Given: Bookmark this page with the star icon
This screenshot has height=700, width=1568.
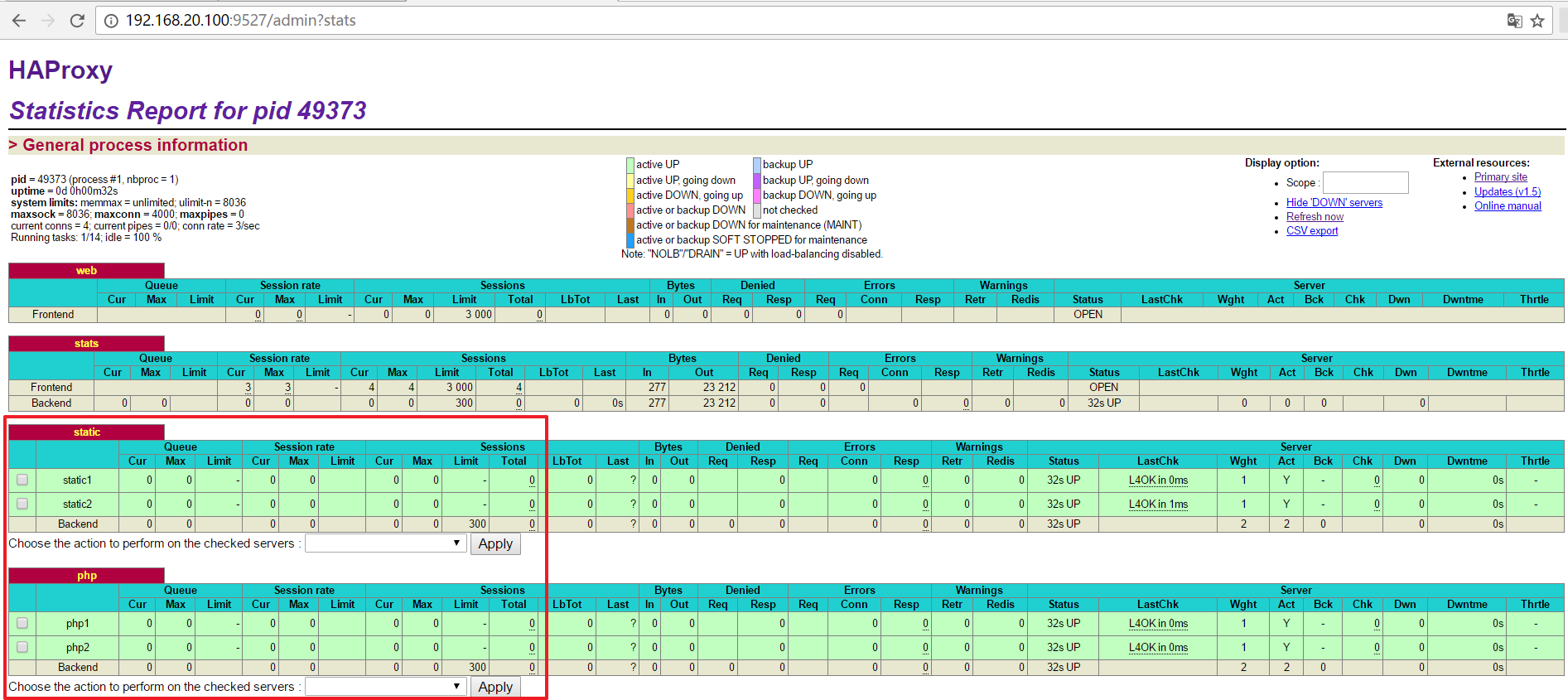Looking at the screenshot, I should pyautogui.click(x=1538, y=21).
